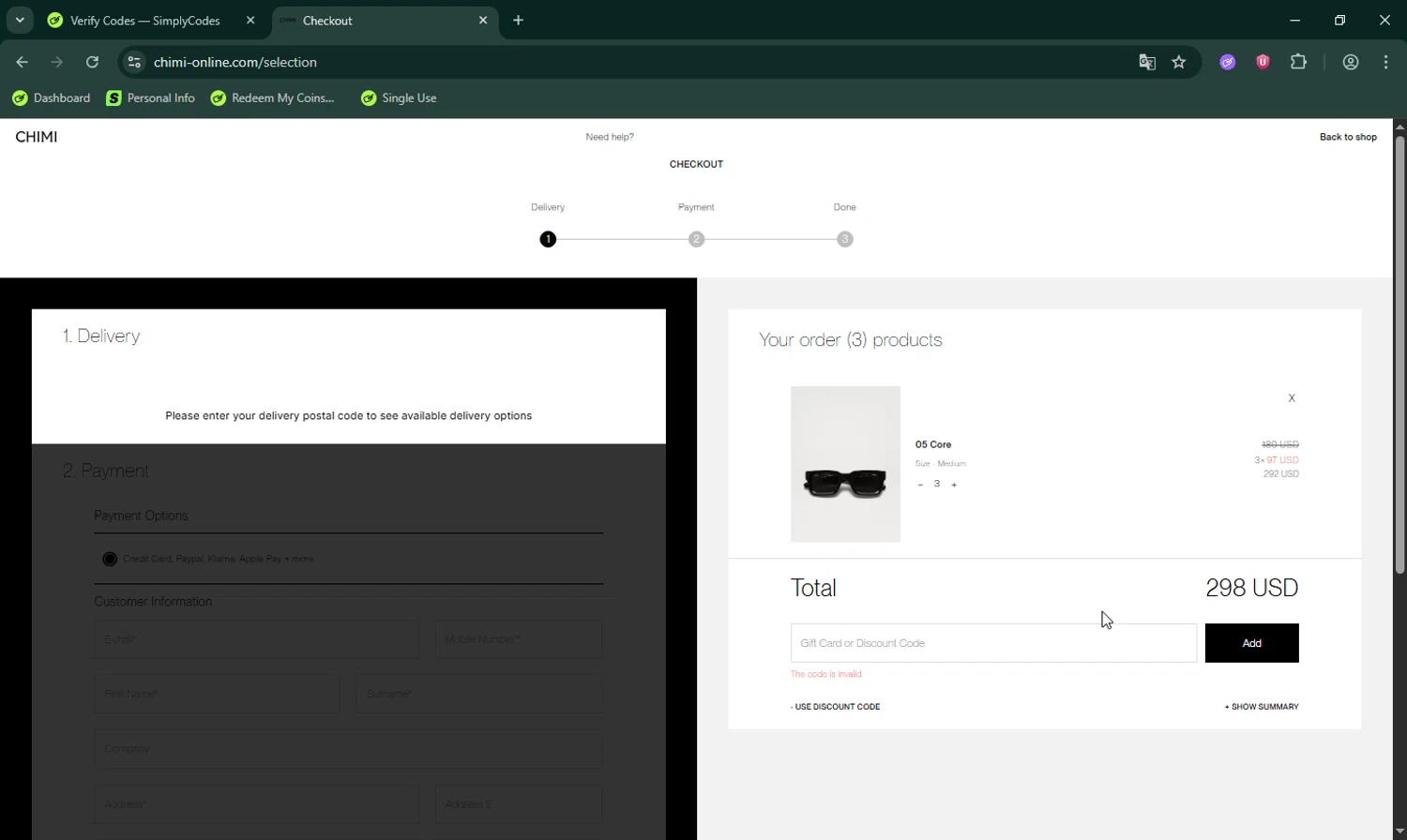
Task: Click the 2. Payment heading
Action: click(106, 471)
